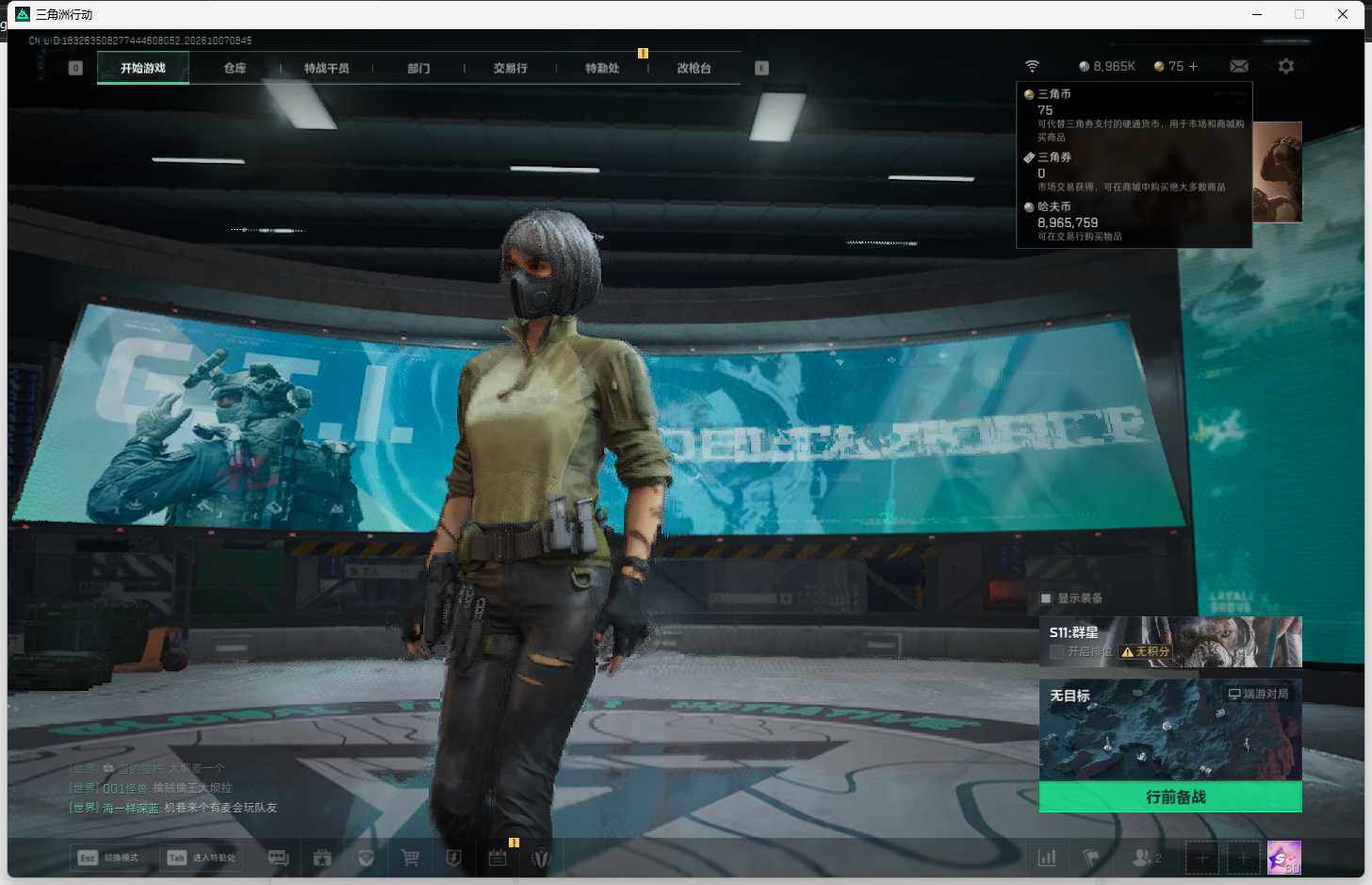
Task: Open the shopping cart store icon
Action: pyautogui.click(x=410, y=858)
